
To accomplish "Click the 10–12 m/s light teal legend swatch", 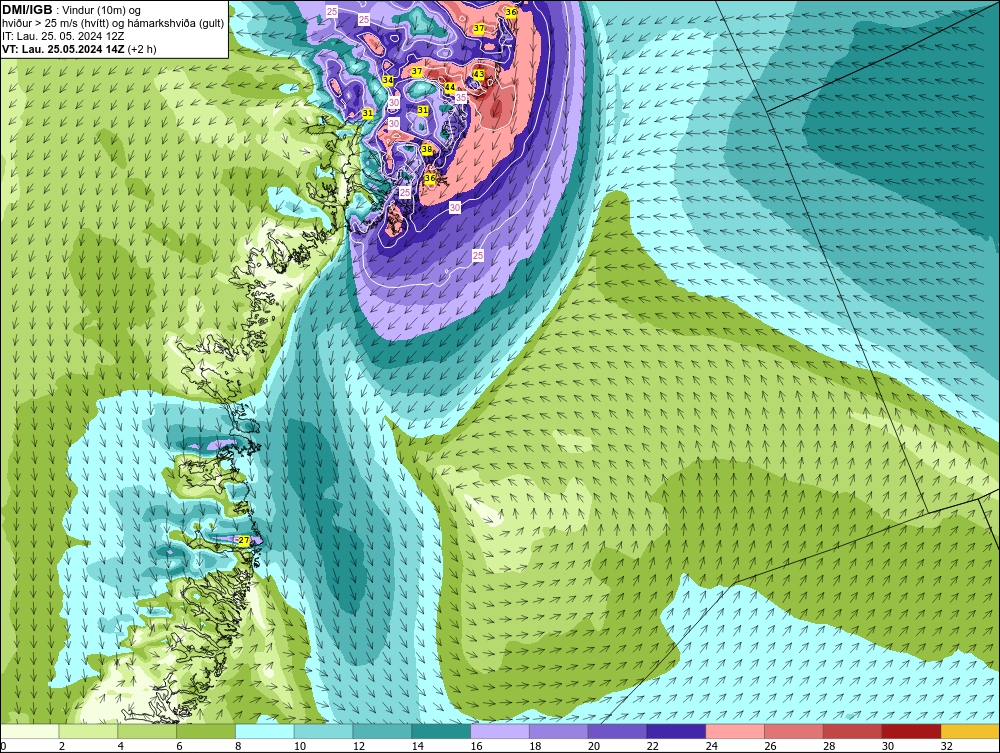I will pos(323,731).
